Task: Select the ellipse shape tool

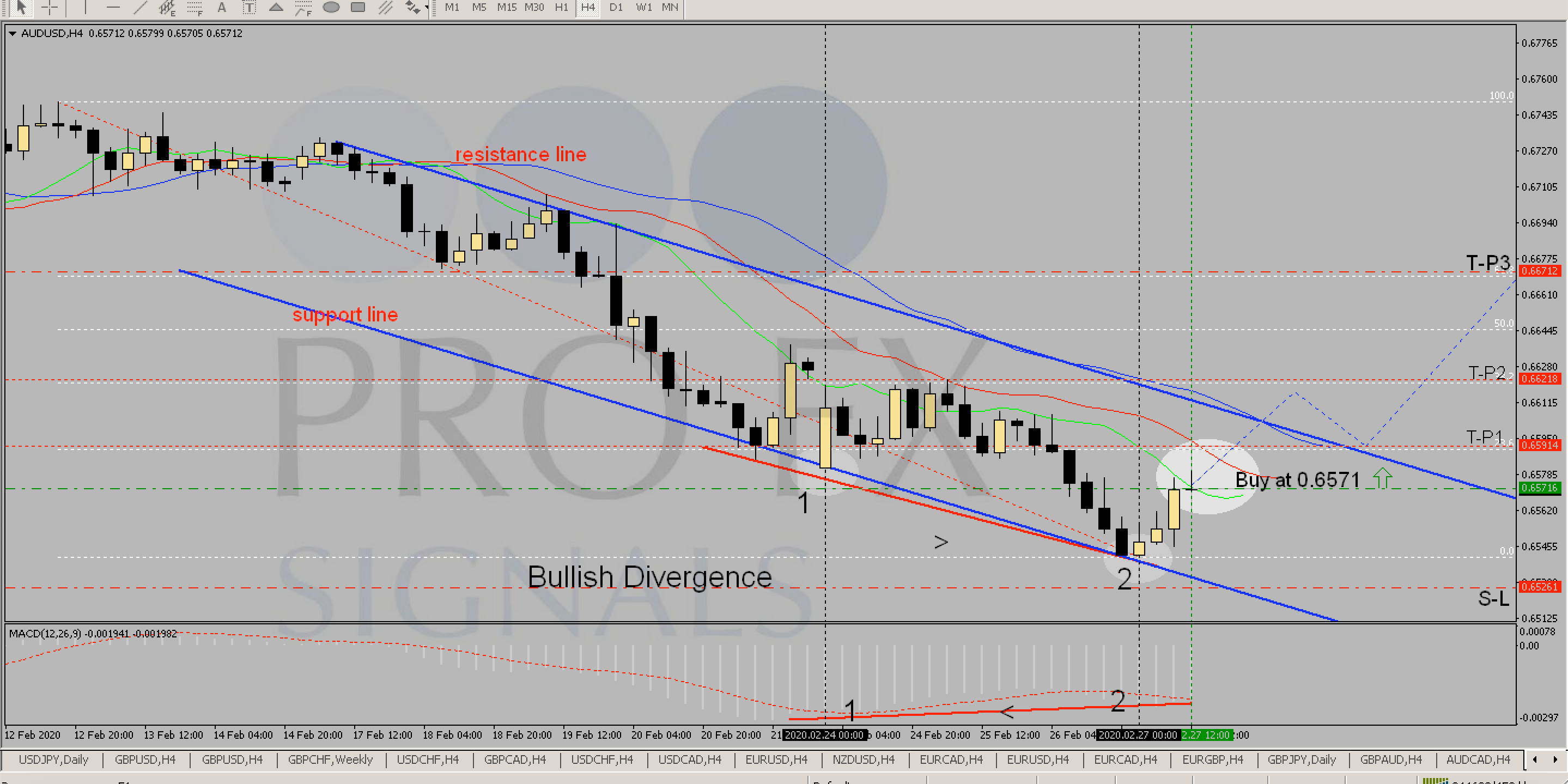Action: pos(331,7)
